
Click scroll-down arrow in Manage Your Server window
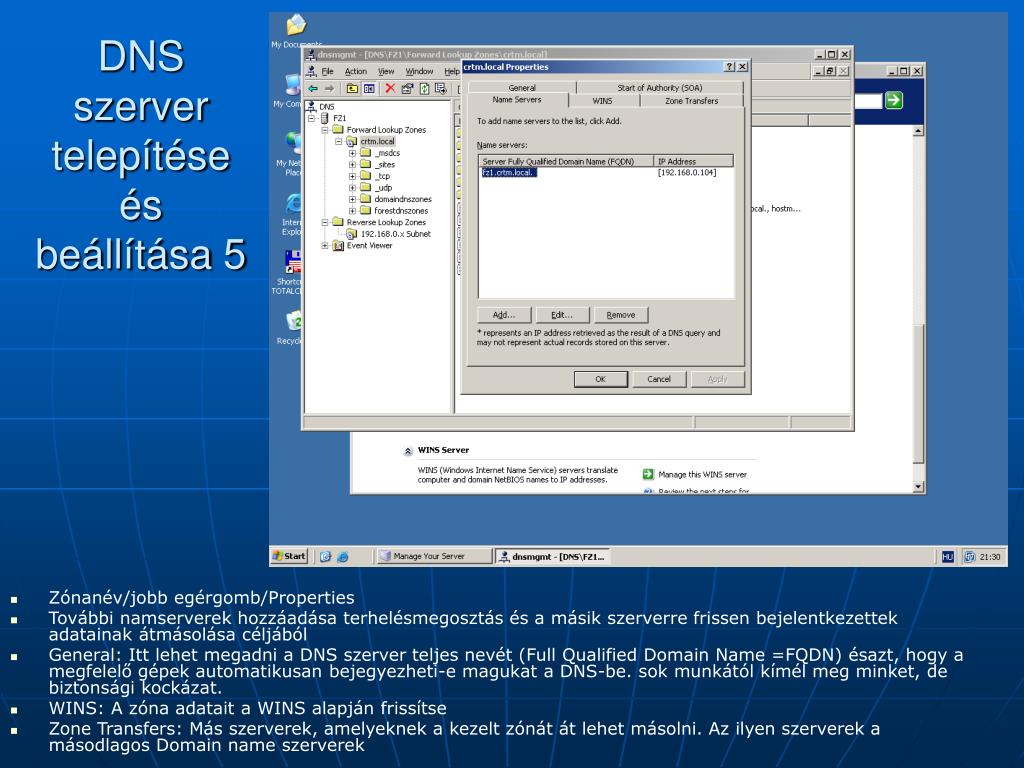(919, 487)
